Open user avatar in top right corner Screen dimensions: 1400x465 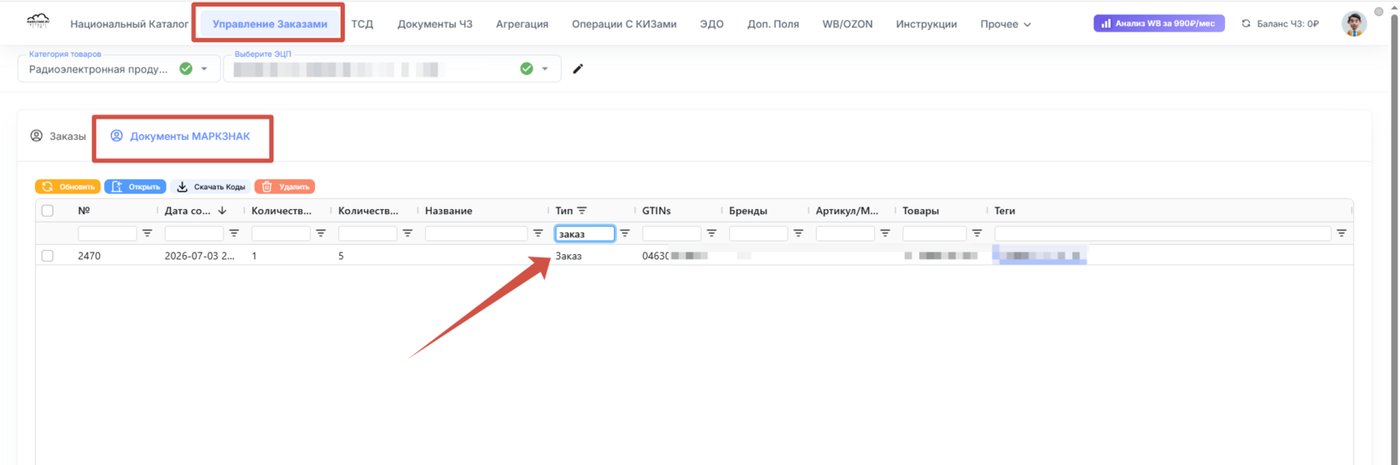(x=1354, y=24)
